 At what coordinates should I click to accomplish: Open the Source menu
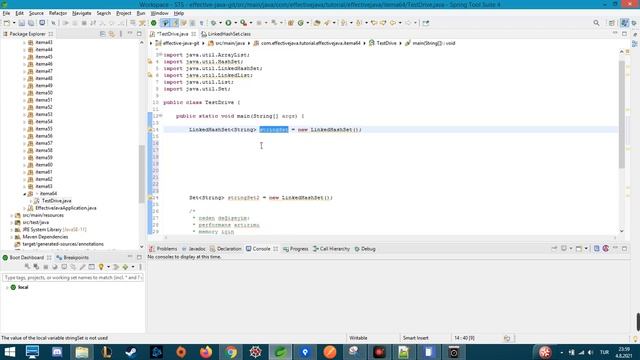pyautogui.click(x=36, y=13)
